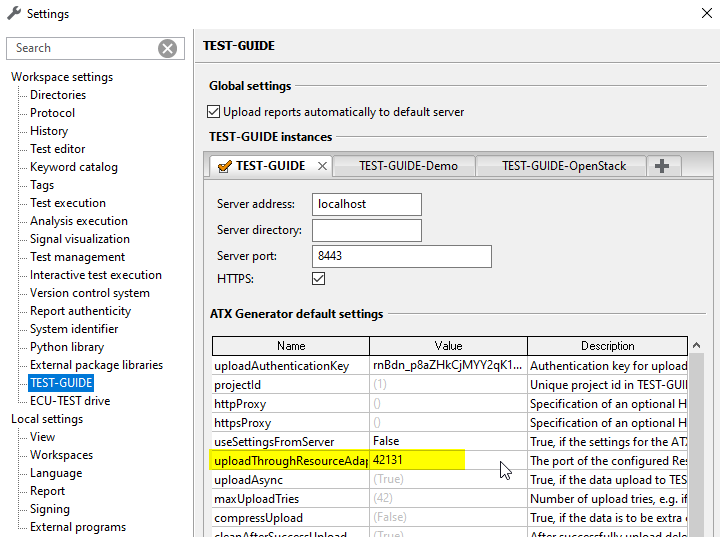Click the useSettingsFromServer False value
Screen dimensions: 720x537
coord(448,441)
